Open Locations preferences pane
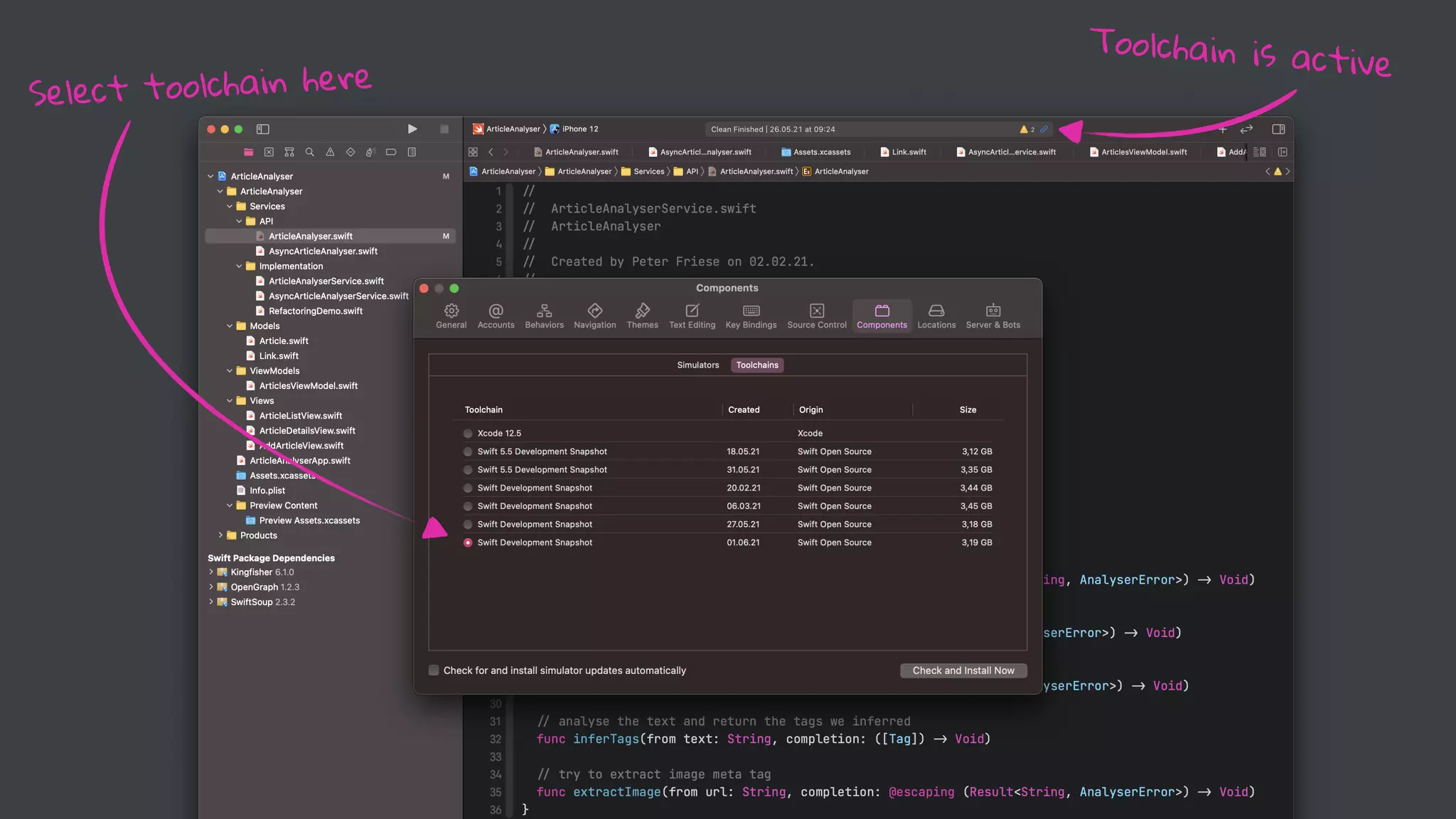Image resolution: width=1456 pixels, height=819 pixels. [936, 316]
